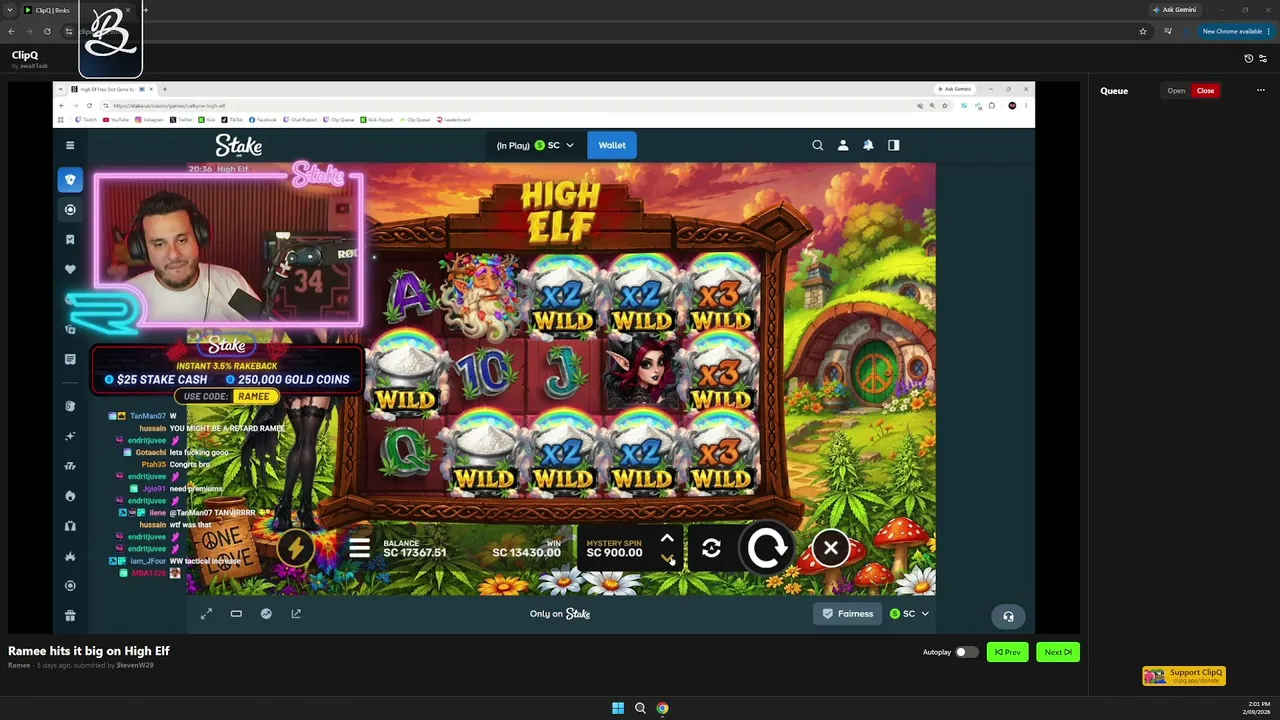Enter fullscreen mode for the Stake game

206,614
